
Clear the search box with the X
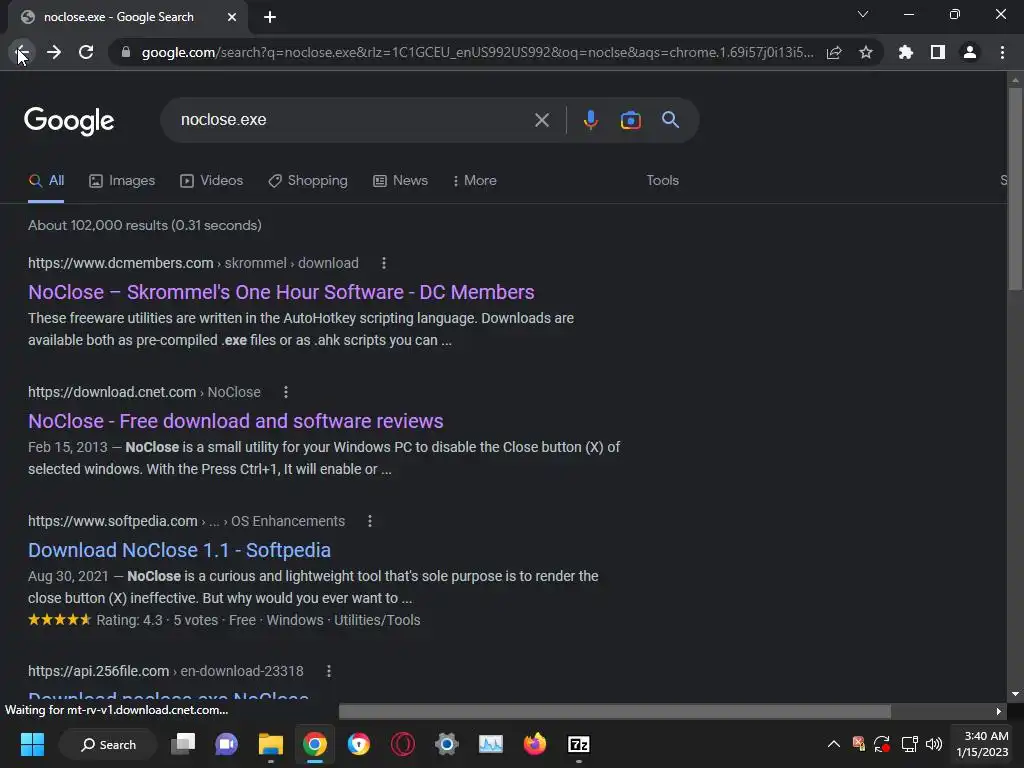pyautogui.click(x=541, y=120)
